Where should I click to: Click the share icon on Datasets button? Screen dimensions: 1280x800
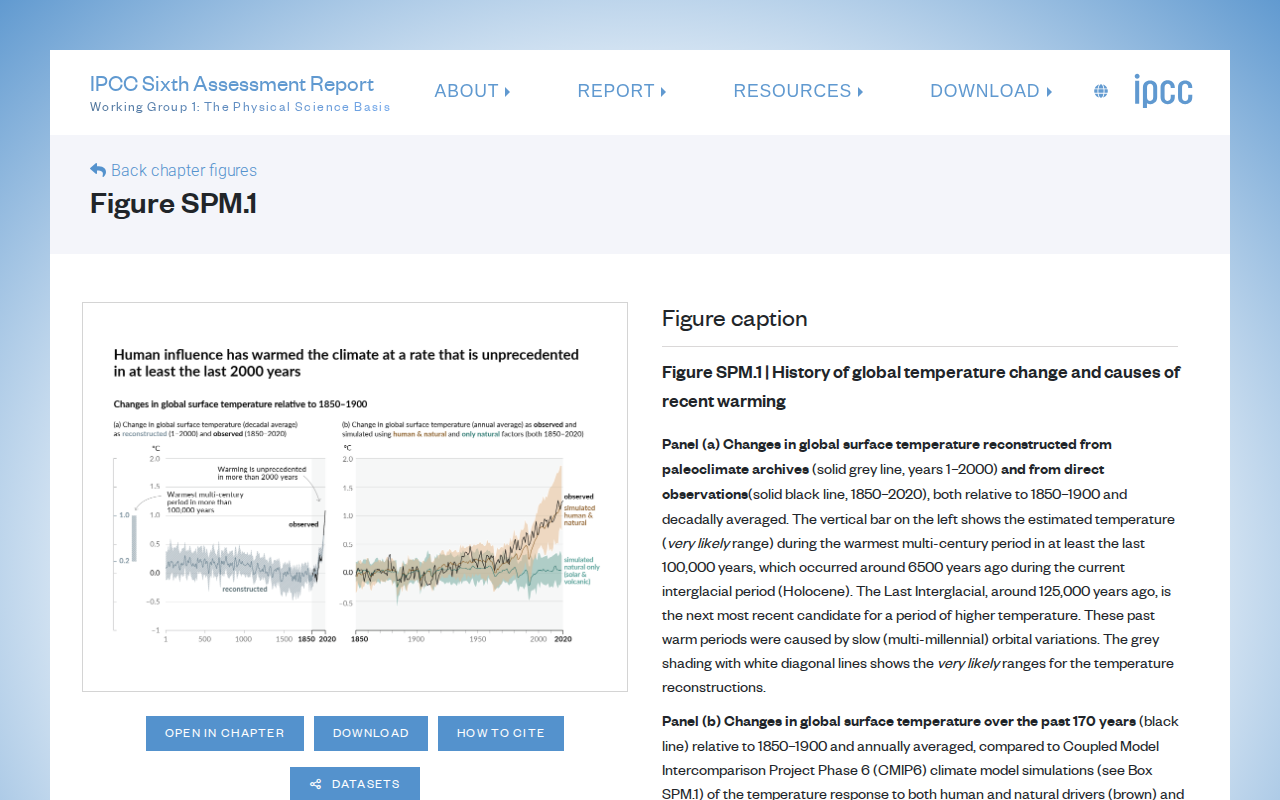tap(316, 784)
